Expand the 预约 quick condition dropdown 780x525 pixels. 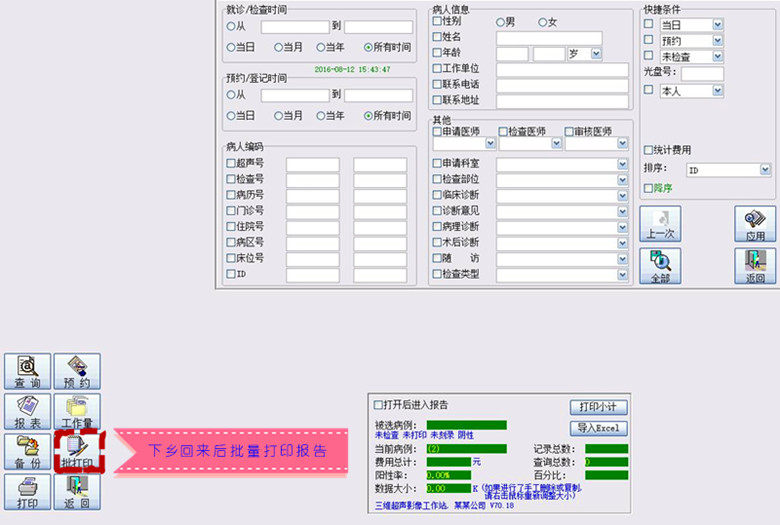click(717, 40)
